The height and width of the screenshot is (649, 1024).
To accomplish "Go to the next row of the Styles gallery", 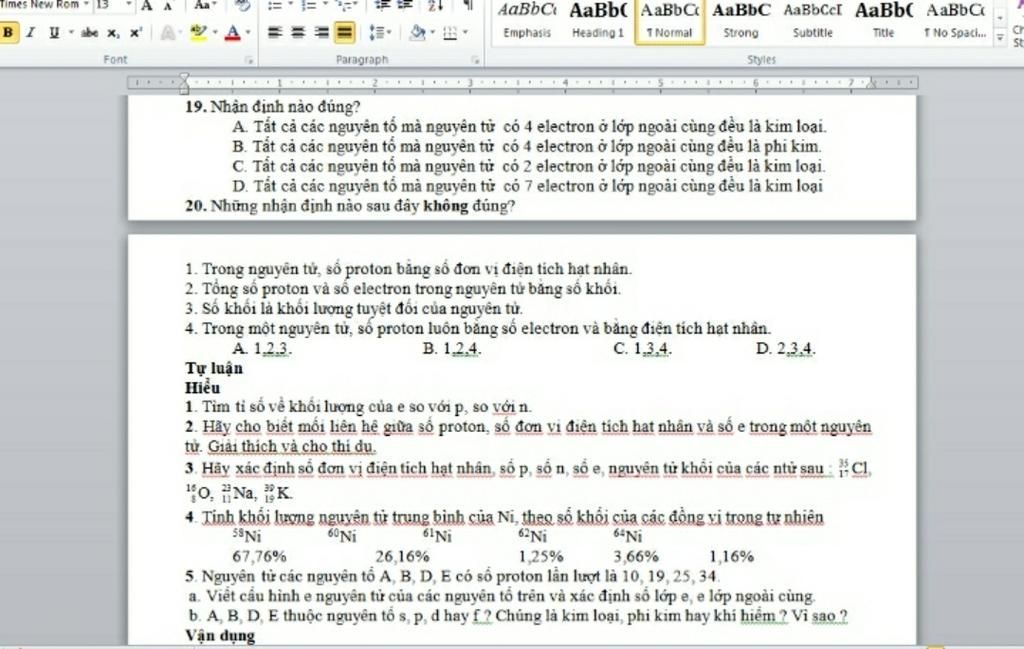I will click(1000, 18).
